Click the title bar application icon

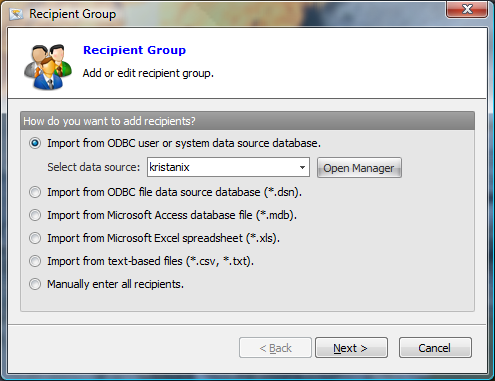pos(16,14)
